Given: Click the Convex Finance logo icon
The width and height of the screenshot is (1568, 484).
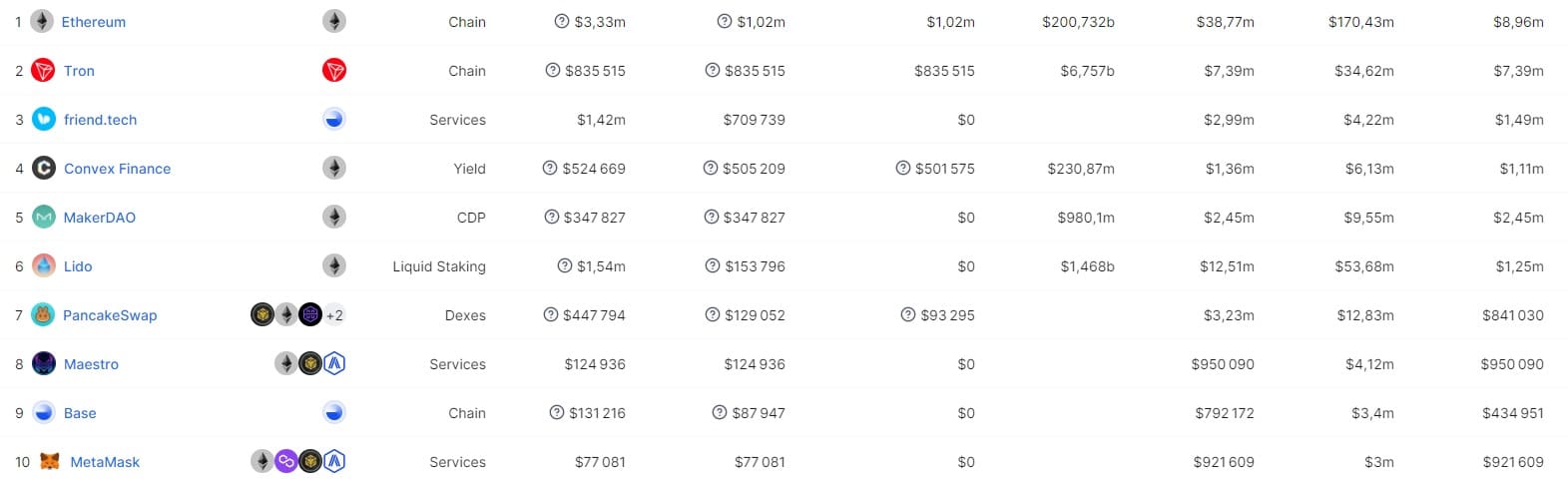Looking at the screenshot, I should [44, 168].
